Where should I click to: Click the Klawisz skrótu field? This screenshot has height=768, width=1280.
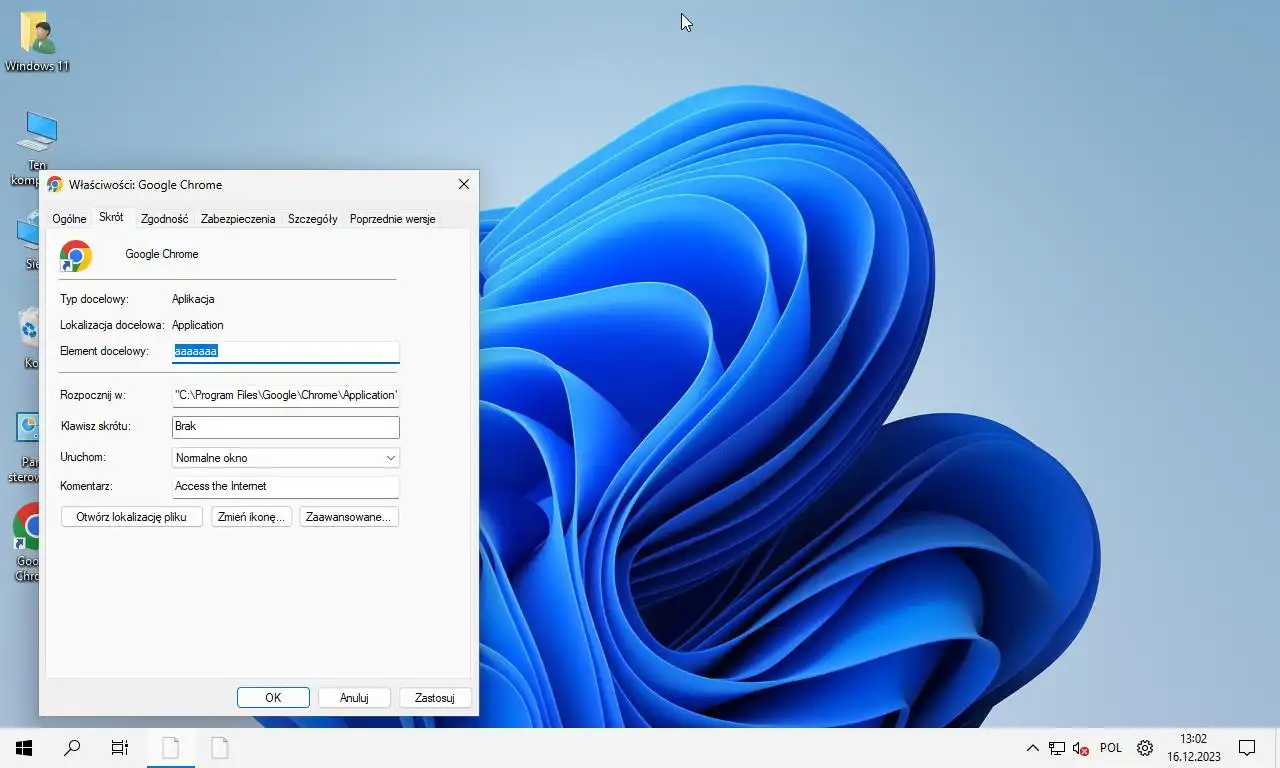286,427
